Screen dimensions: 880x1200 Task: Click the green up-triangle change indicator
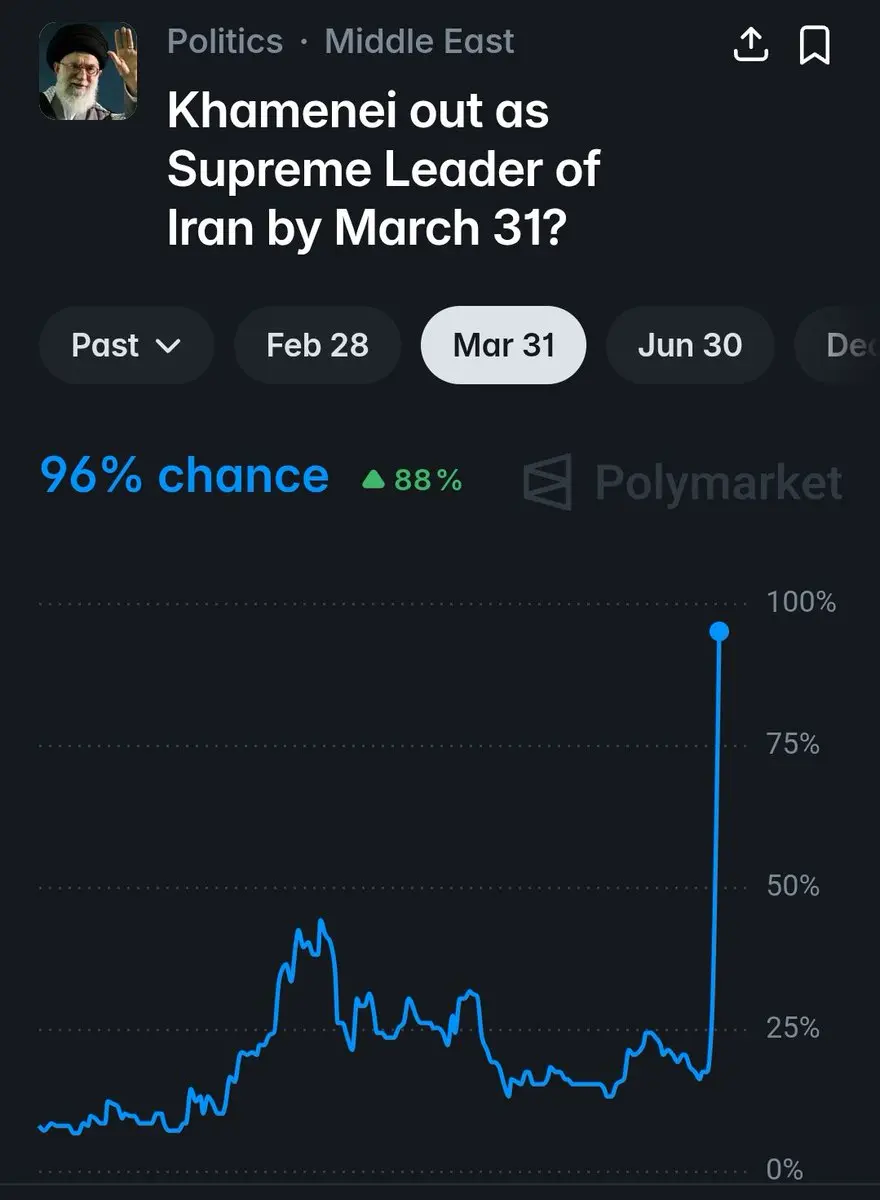point(374,481)
